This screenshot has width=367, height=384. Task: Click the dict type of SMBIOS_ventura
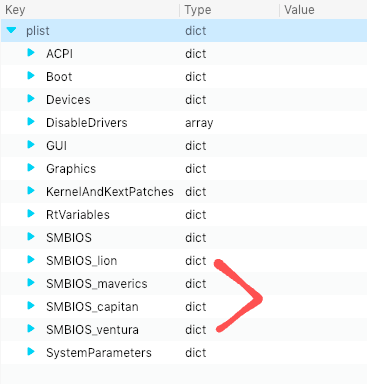[x=196, y=330]
